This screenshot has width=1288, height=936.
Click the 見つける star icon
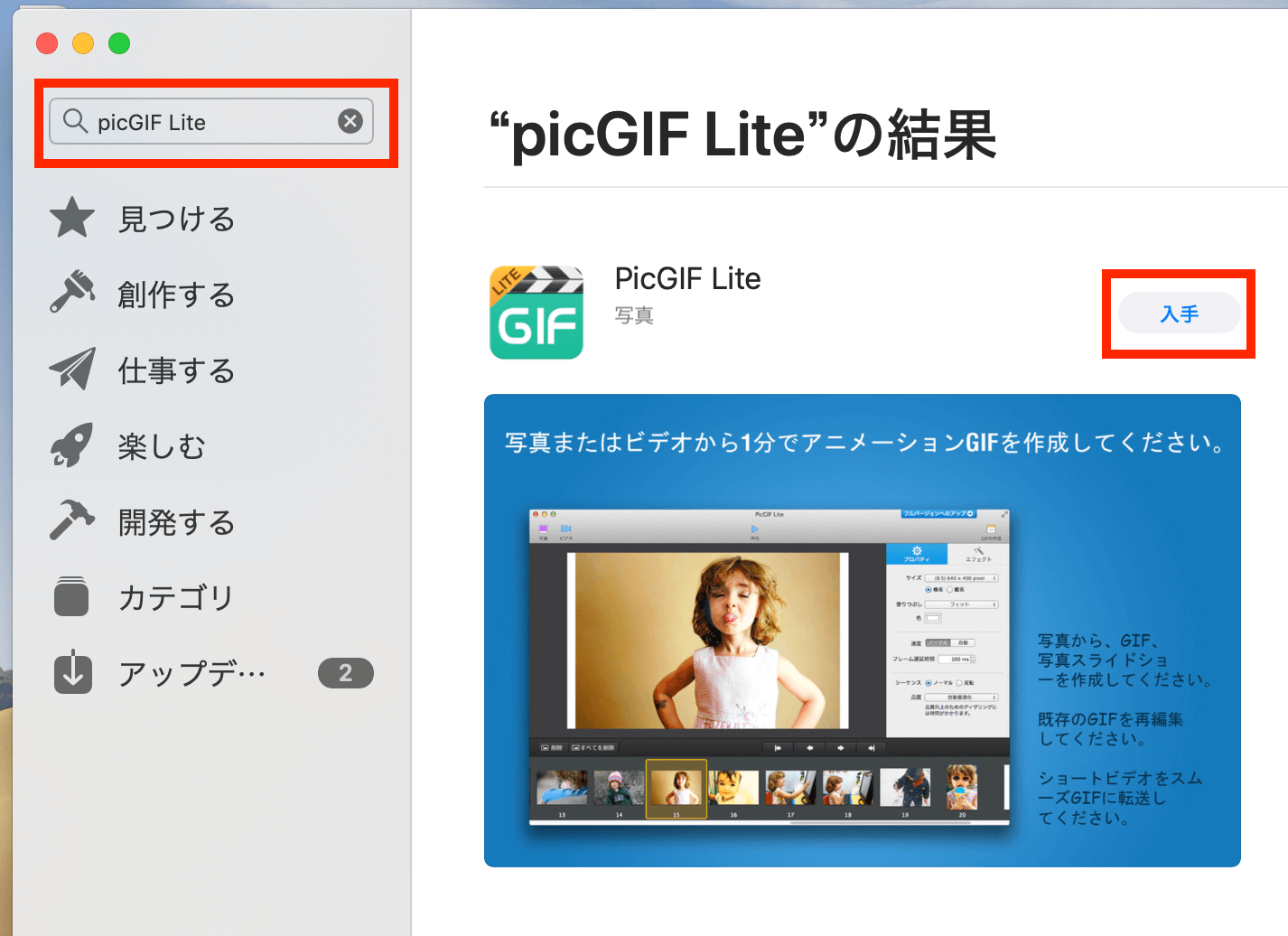71,218
